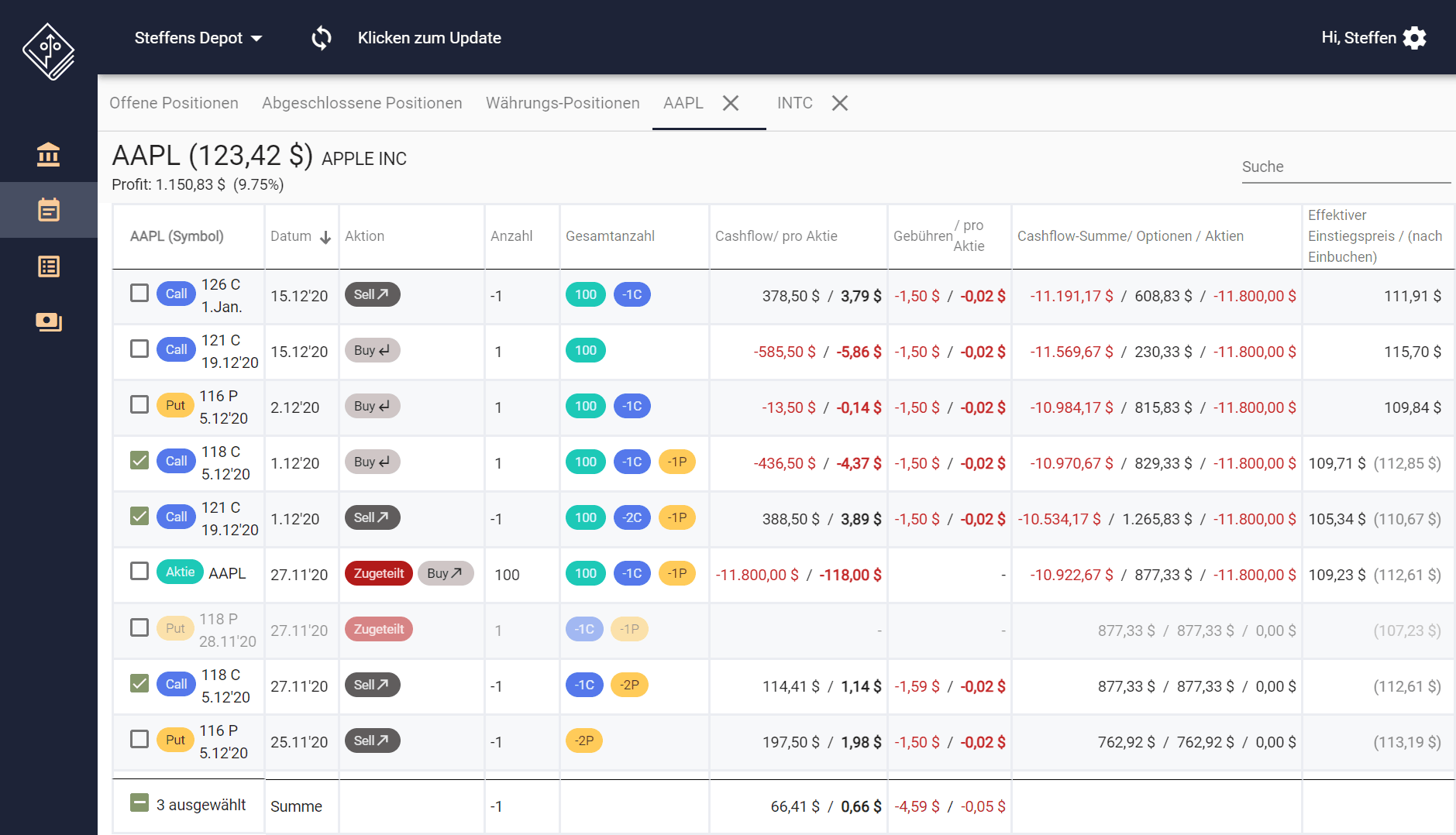This screenshot has width=1456, height=835.
Task: Click the Summe cashflow 66,41 $ value
Action: (795, 806)
